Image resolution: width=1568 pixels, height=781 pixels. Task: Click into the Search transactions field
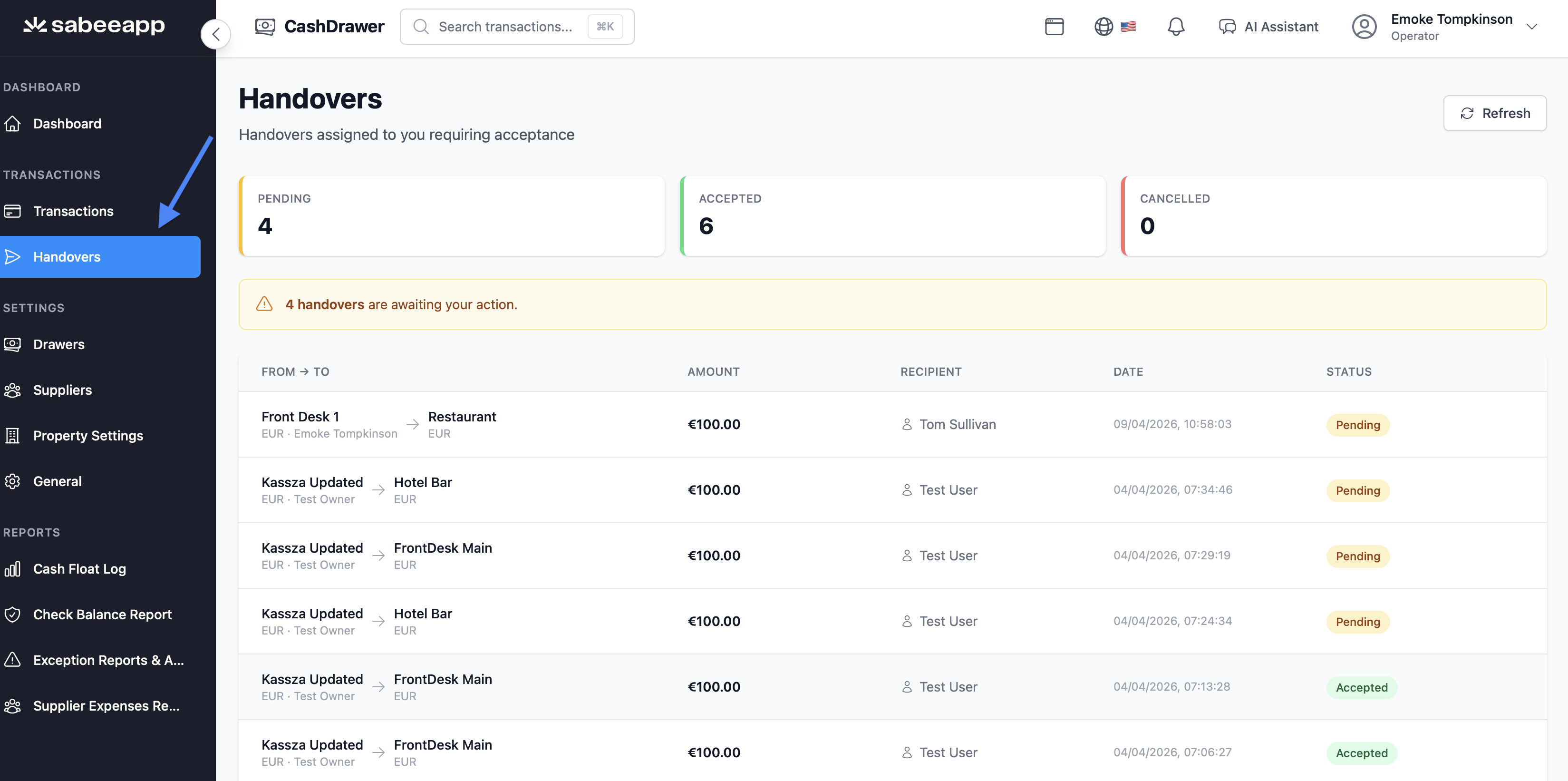(505, 27)
